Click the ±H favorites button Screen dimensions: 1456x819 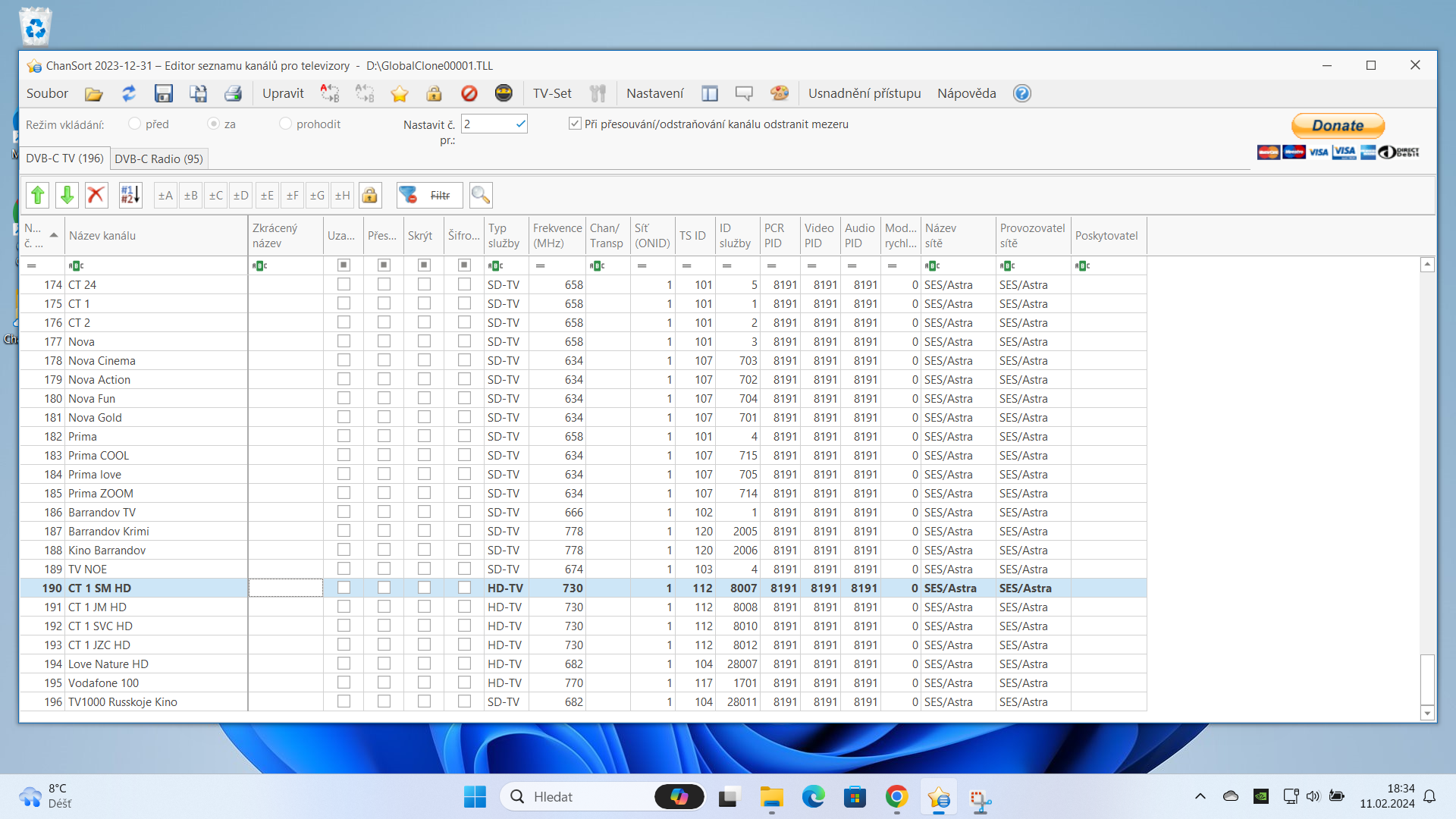[x=343, y=195]
